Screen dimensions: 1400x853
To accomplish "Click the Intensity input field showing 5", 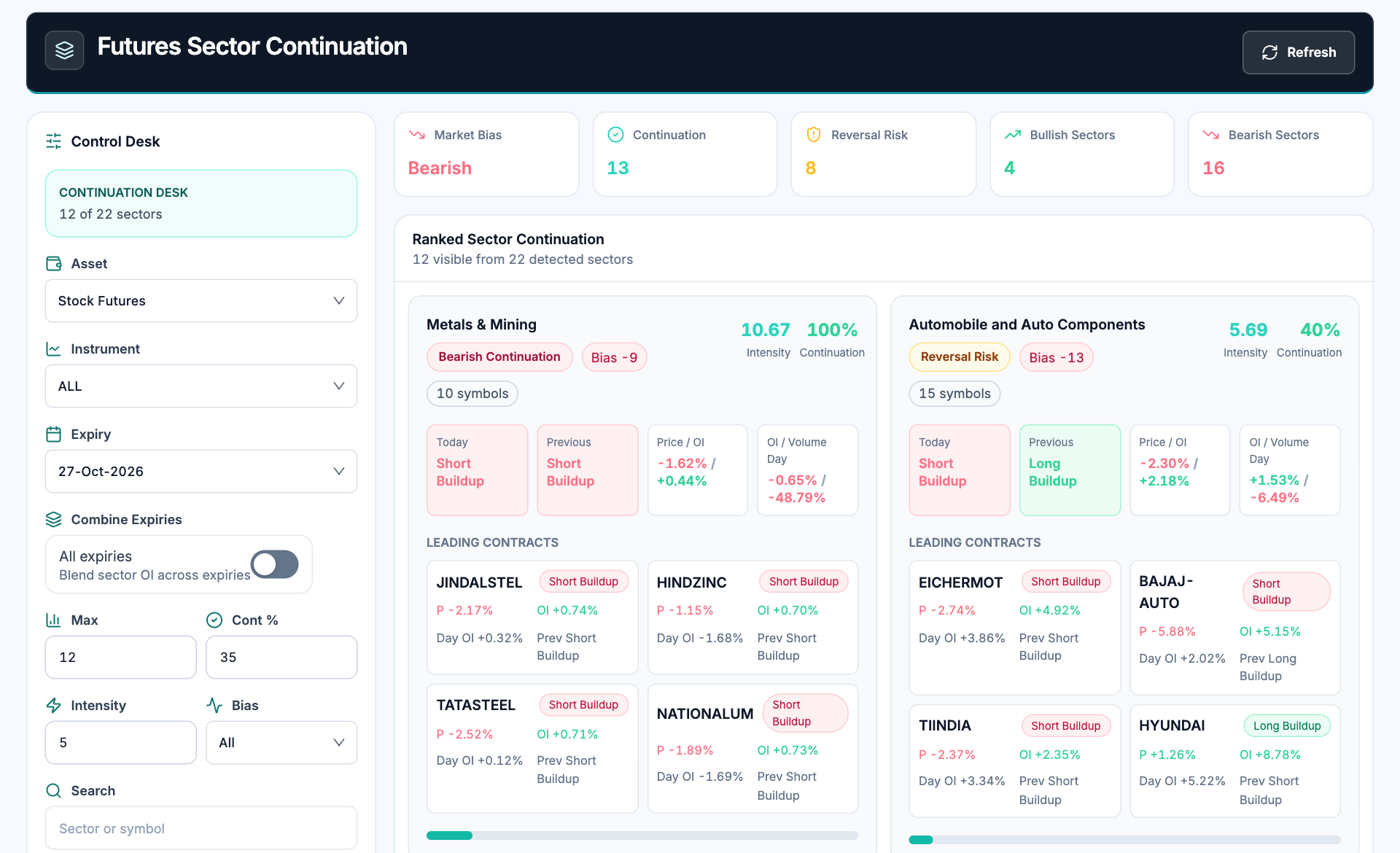I will point(121,742).
